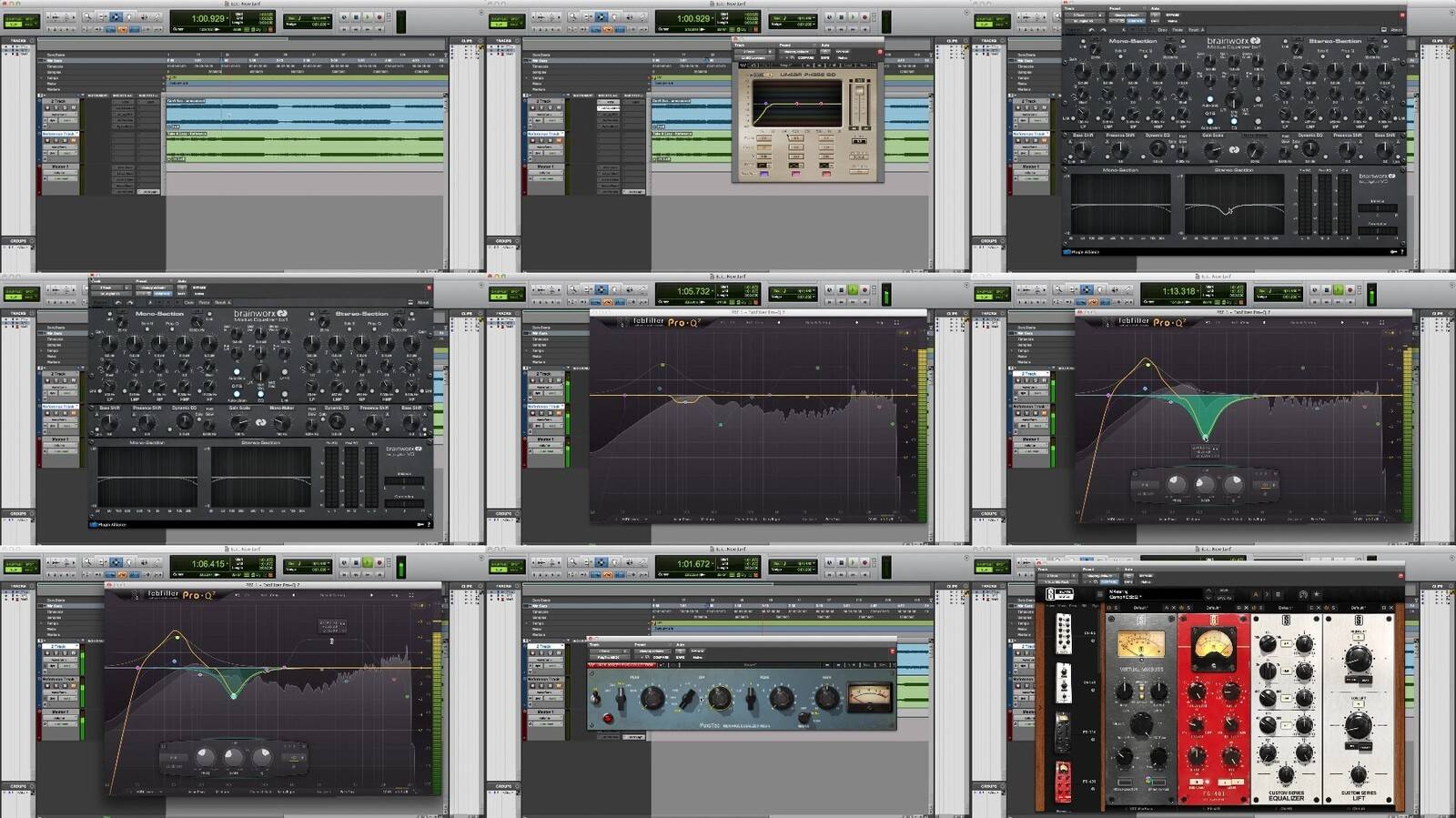
Task: Click Record in the transport of the plugin-free session
Action: tap(379, 17)
